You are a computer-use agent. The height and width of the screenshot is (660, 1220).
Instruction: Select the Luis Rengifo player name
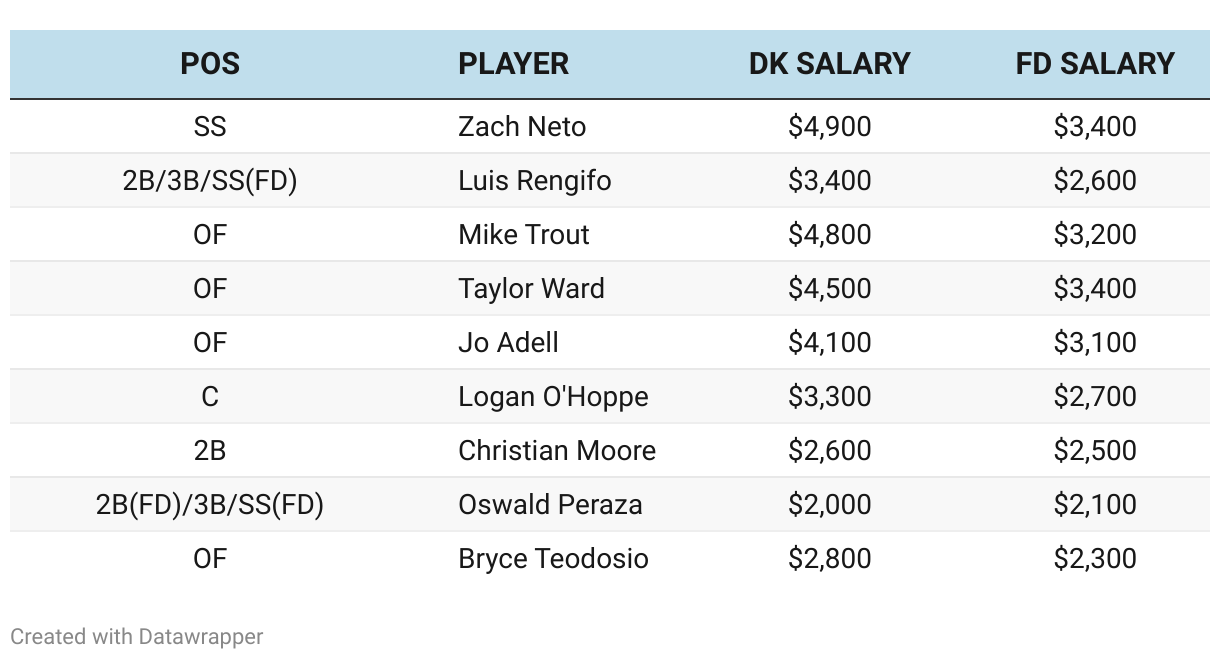tap(535, 181)
